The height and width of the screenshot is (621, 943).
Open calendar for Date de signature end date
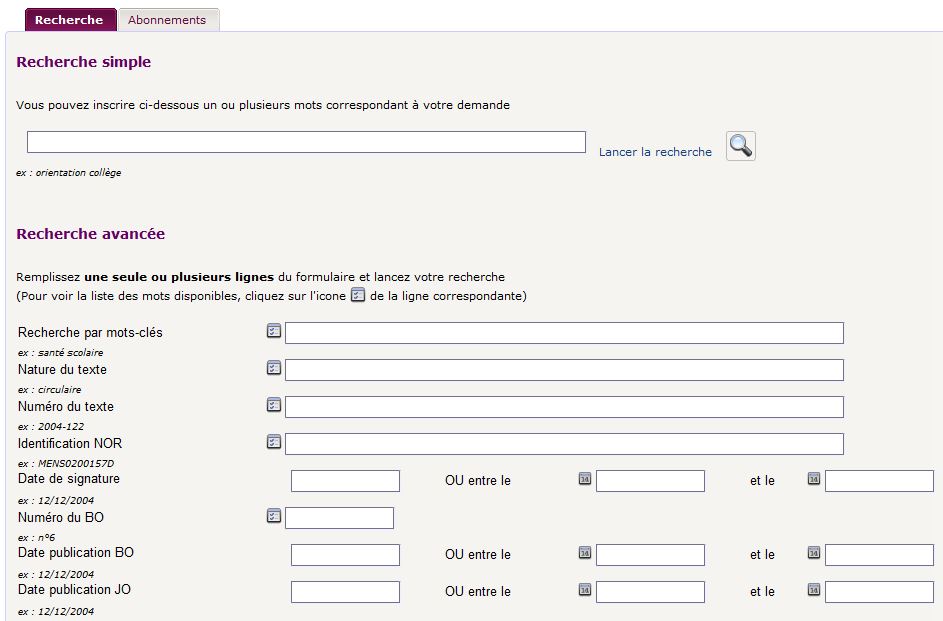click(814, 479)
